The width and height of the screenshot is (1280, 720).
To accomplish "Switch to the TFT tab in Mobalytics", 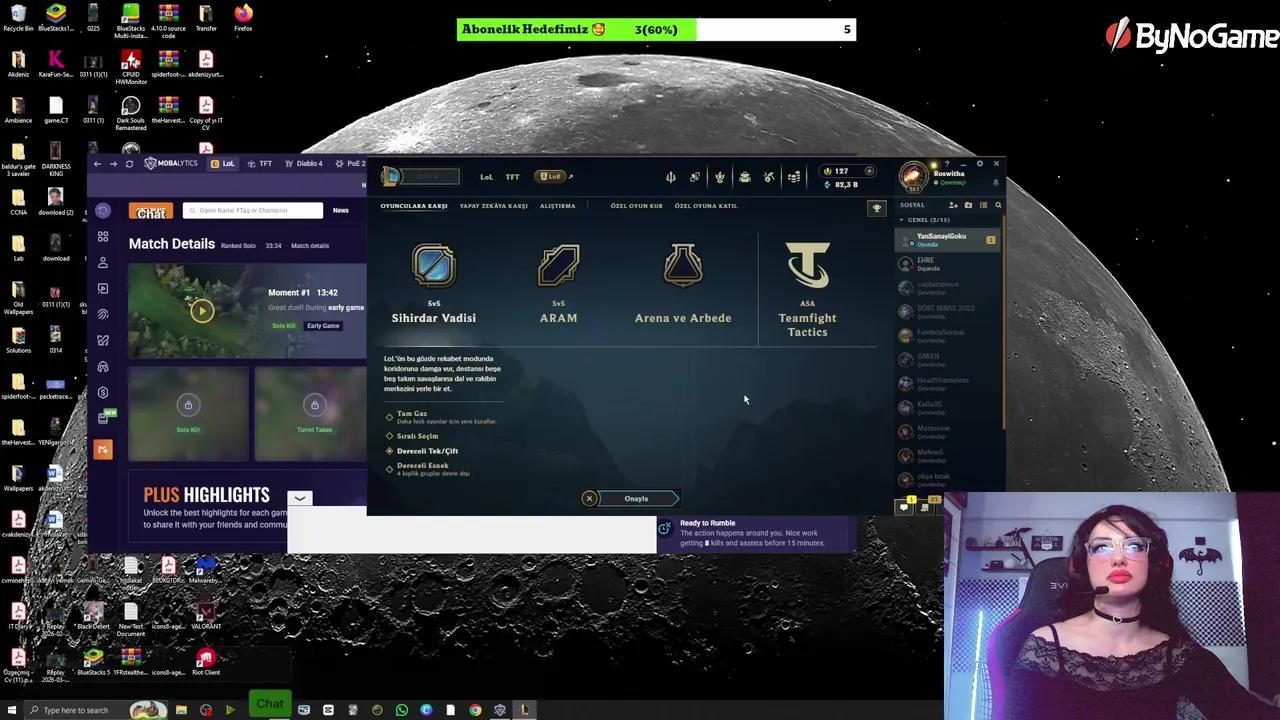I will 263,163.
